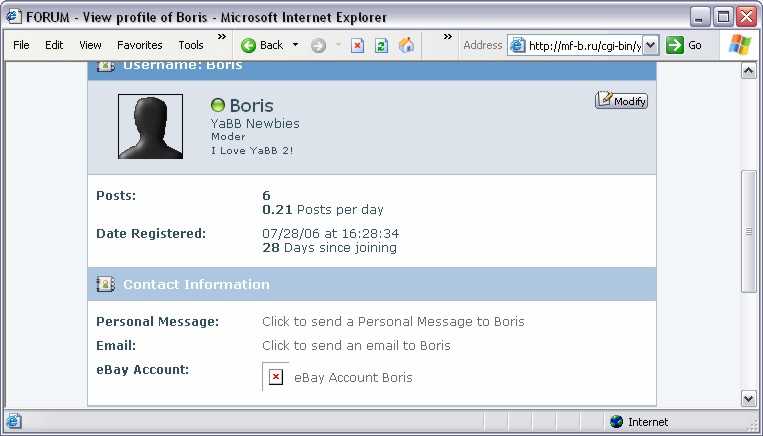Viewport: 763px width, 436px height.
Task: Click the Contact Information header icon
Action: pos(106,284)
